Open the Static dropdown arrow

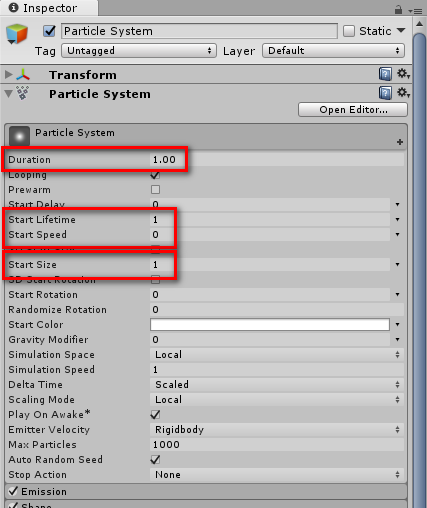401,31
